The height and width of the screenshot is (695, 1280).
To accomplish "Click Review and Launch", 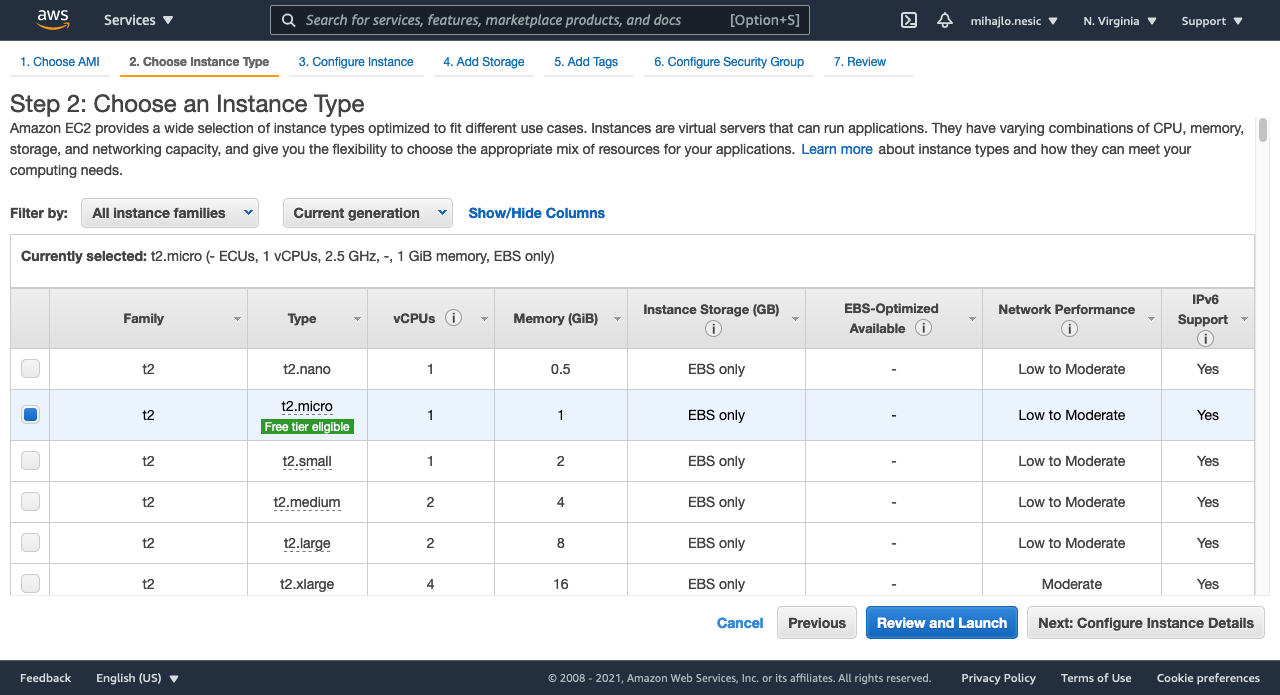I will click(x=942, y=623).
